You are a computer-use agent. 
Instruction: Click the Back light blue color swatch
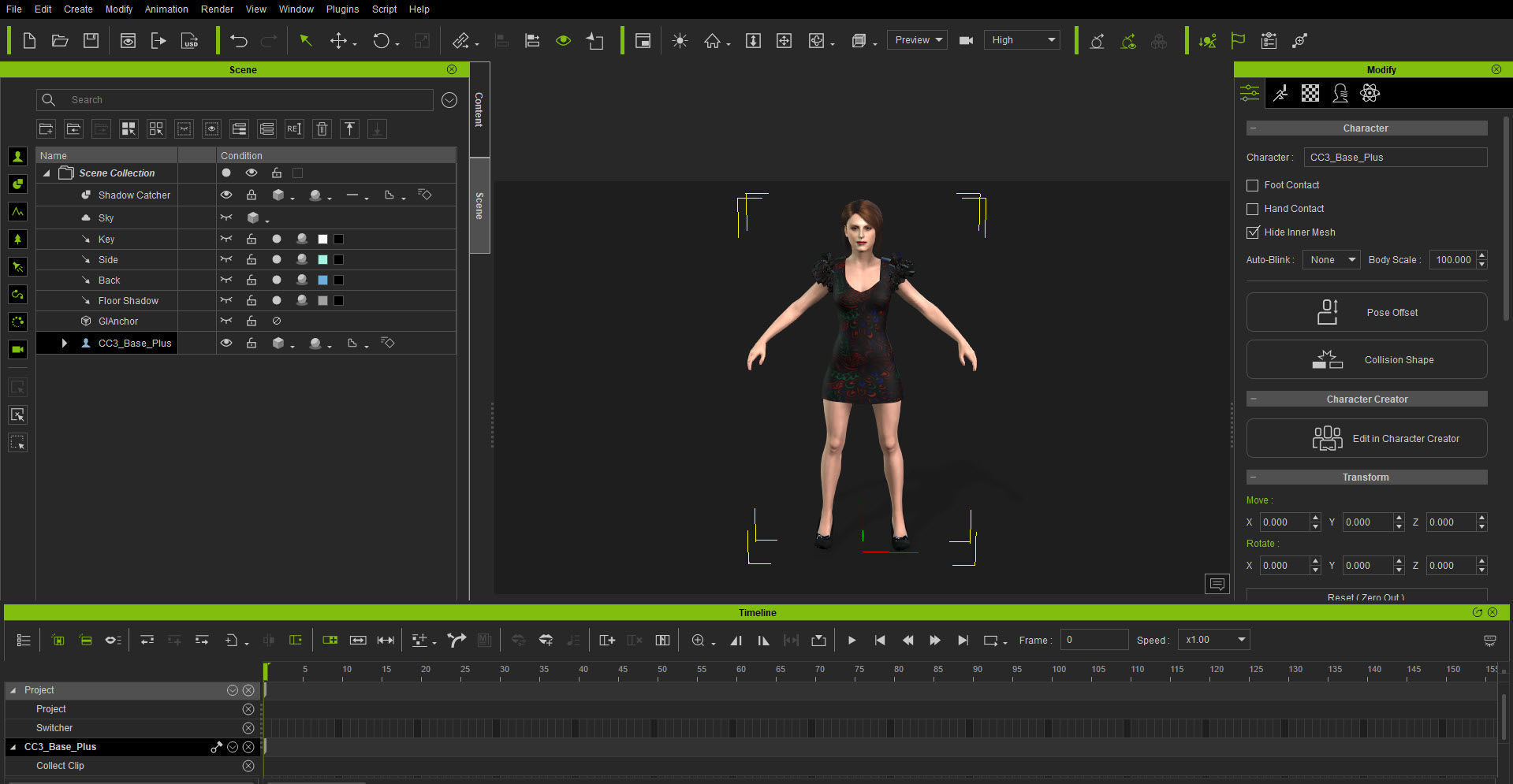point(322,280)
